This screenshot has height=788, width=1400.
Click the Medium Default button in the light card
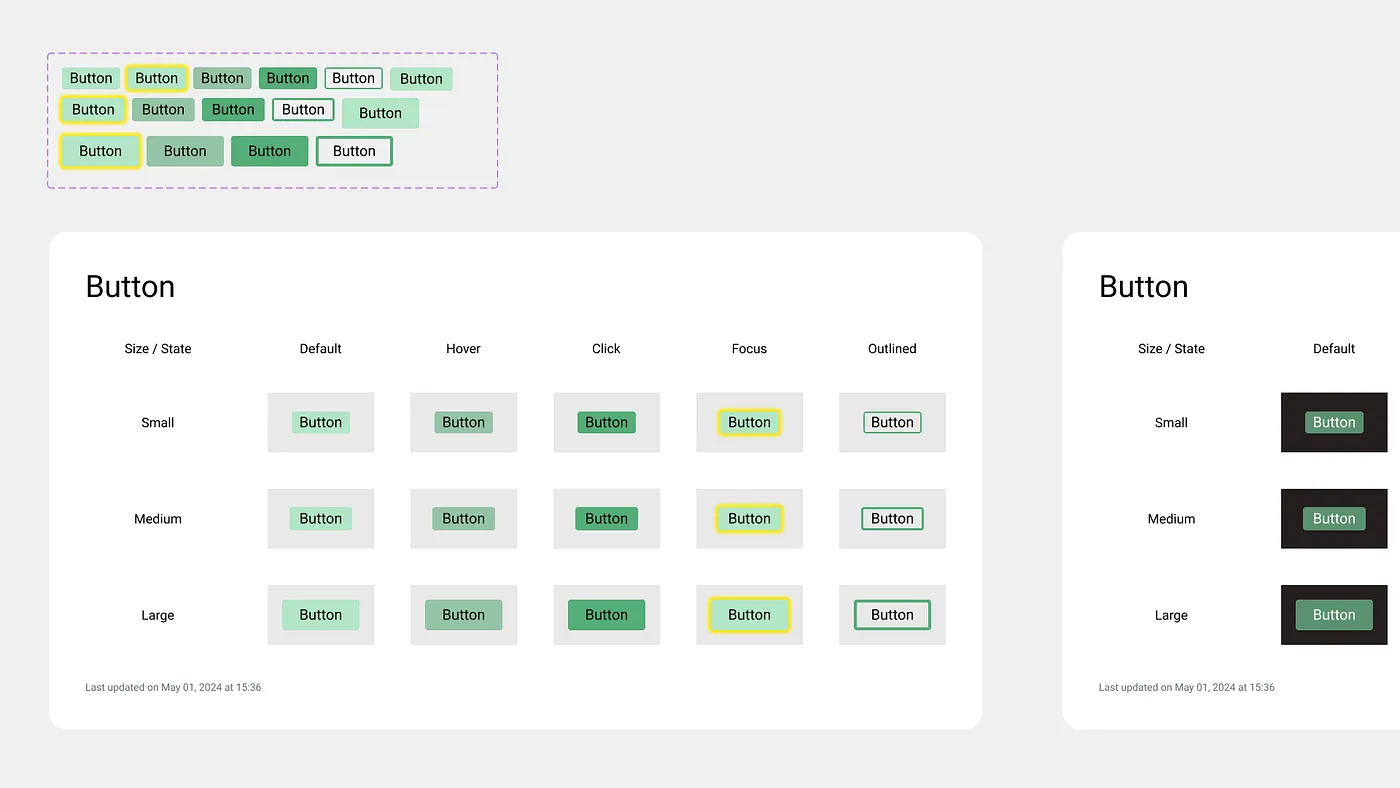click(320, 518)
